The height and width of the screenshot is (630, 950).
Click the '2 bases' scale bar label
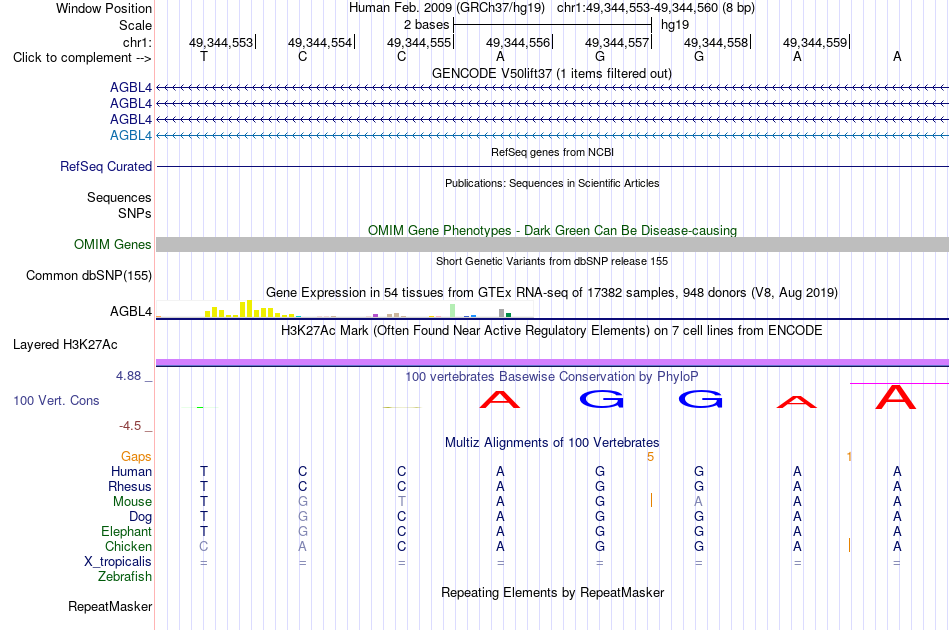[x=427, y=25]
